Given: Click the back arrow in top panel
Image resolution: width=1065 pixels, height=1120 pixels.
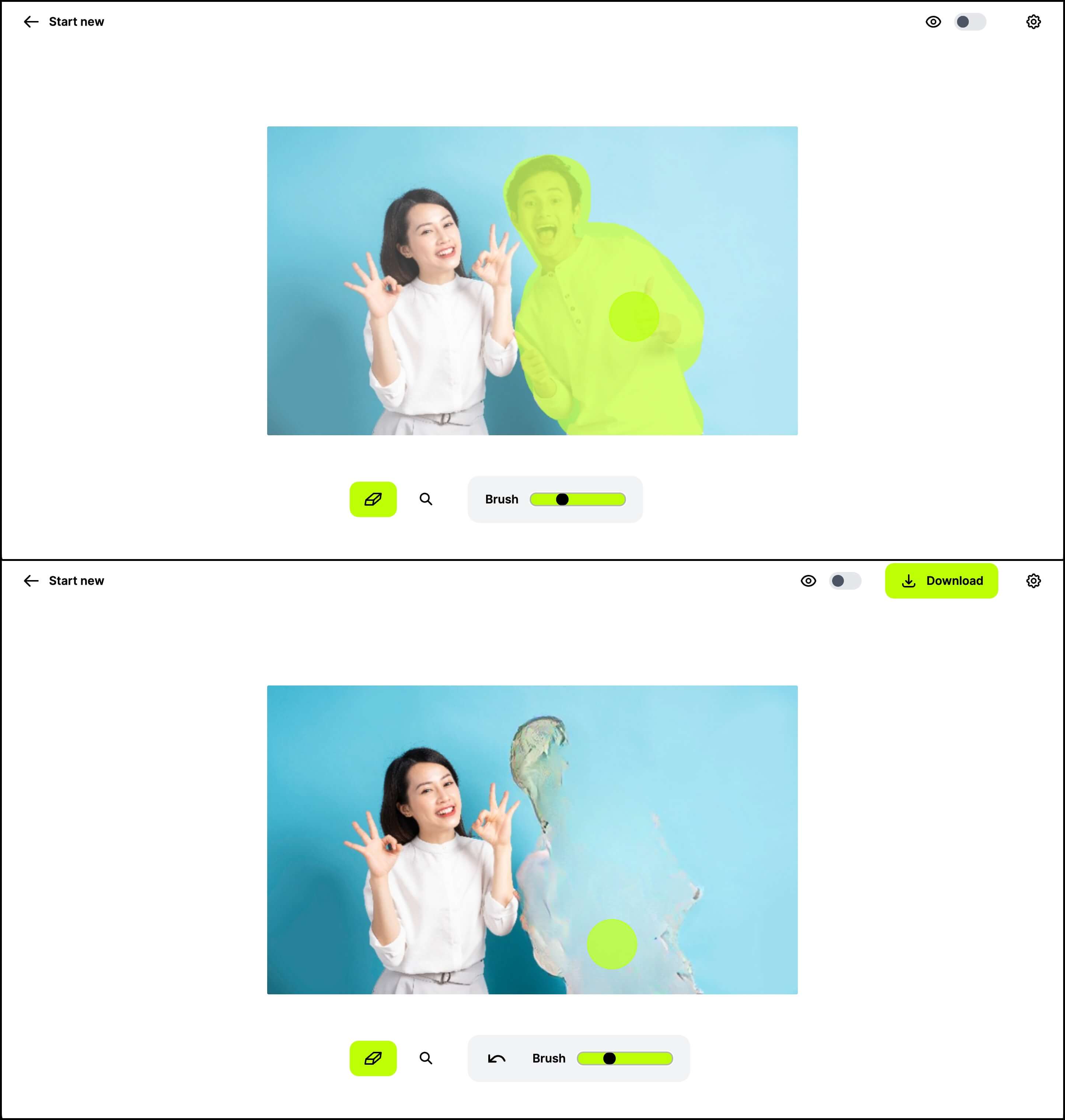Looking at the screenshot, I should pos(31,22).
